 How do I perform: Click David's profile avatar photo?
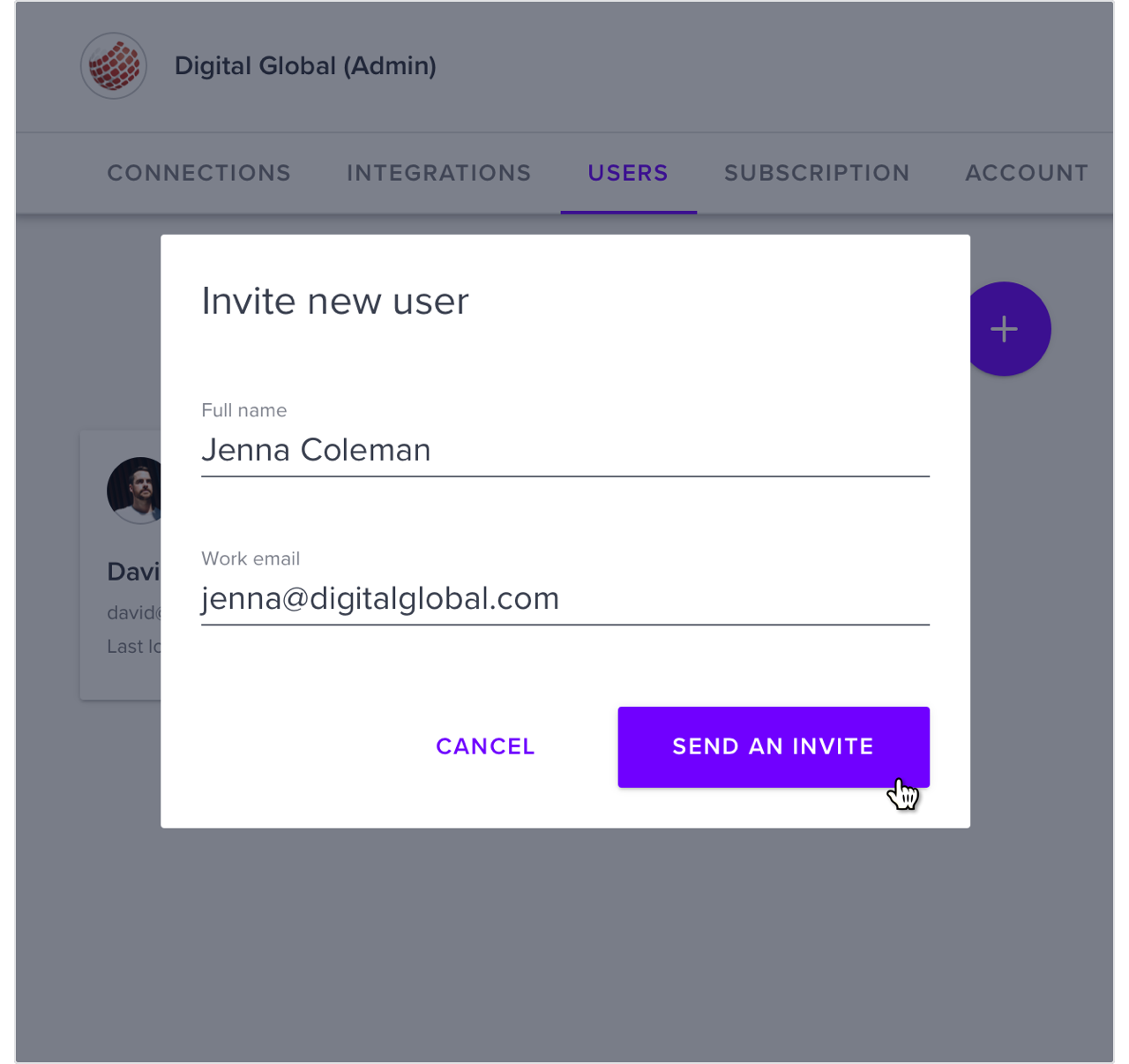(134, 491)
